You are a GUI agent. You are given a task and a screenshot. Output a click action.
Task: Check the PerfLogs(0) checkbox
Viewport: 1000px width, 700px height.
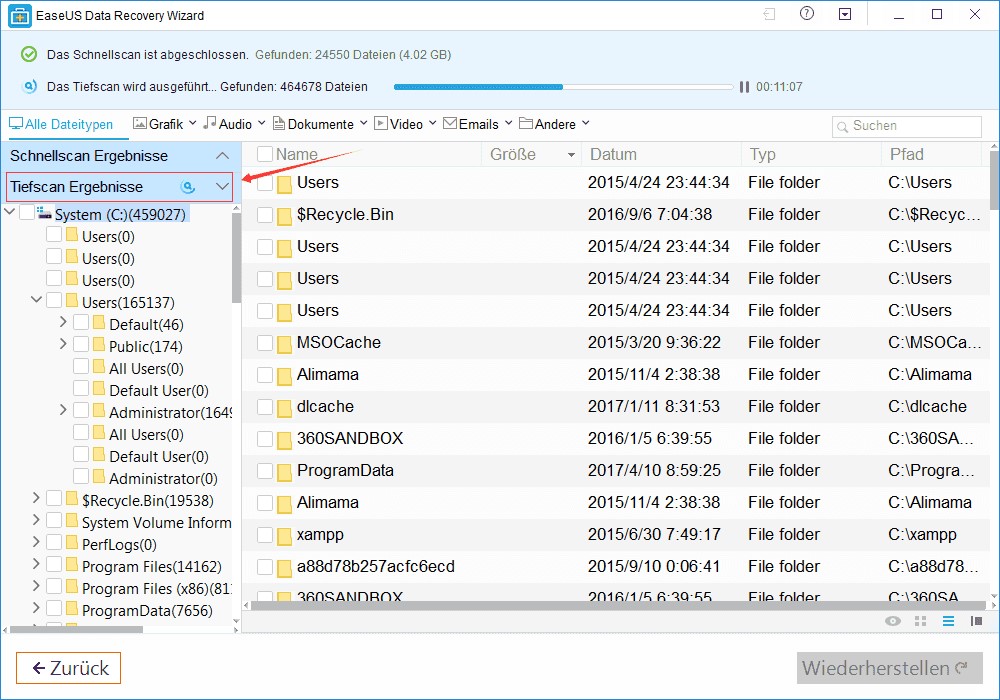click(54, 543)
